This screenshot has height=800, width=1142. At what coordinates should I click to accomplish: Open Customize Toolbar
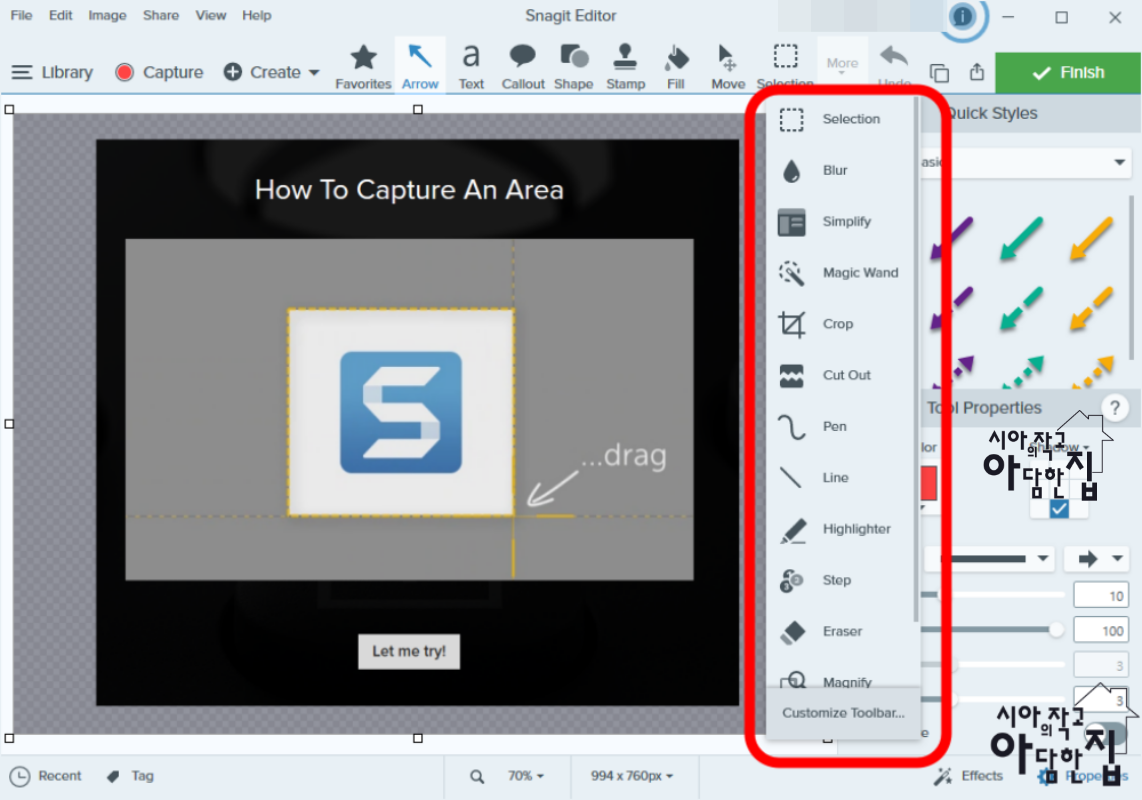pos(843,713)
